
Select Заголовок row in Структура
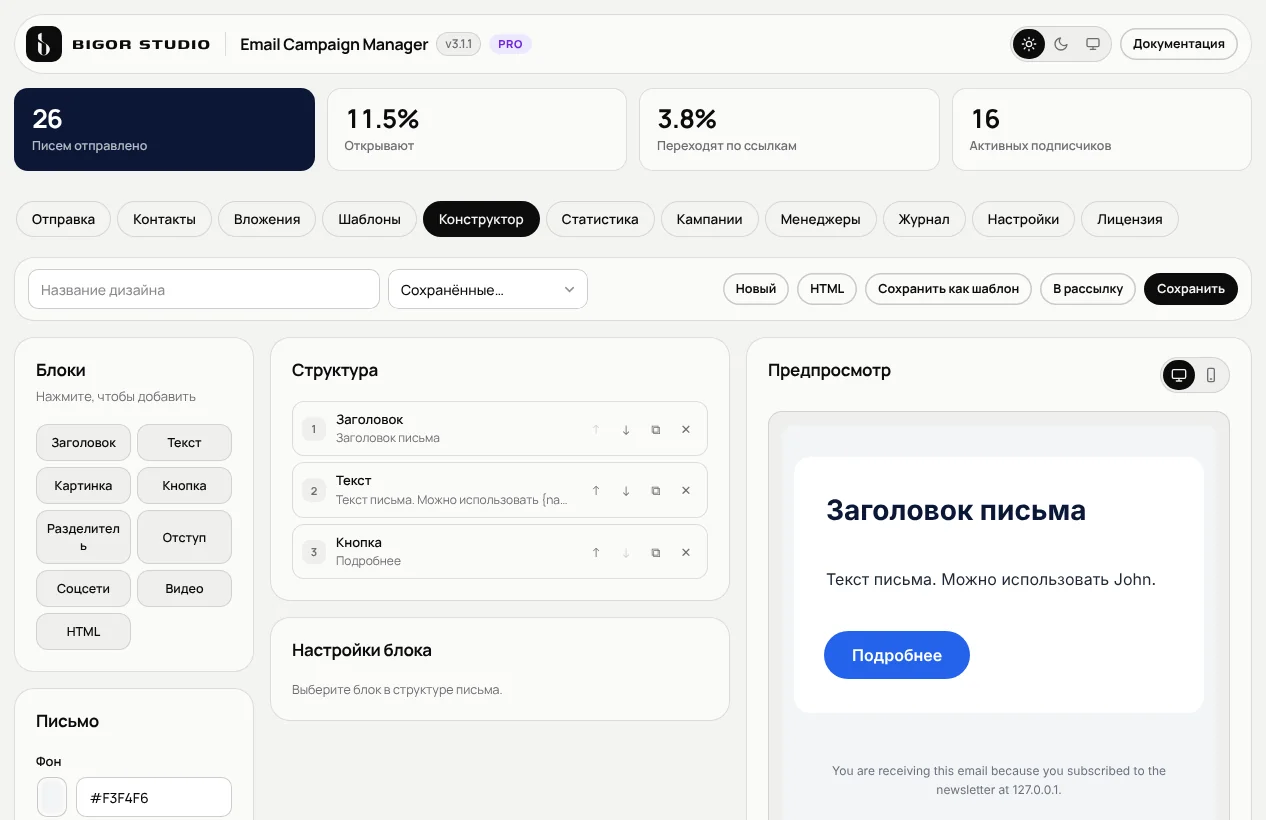(500, 429)
